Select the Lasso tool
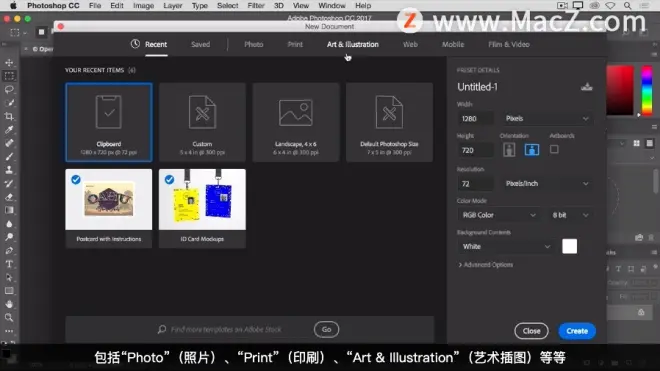 tap(9, 89)
